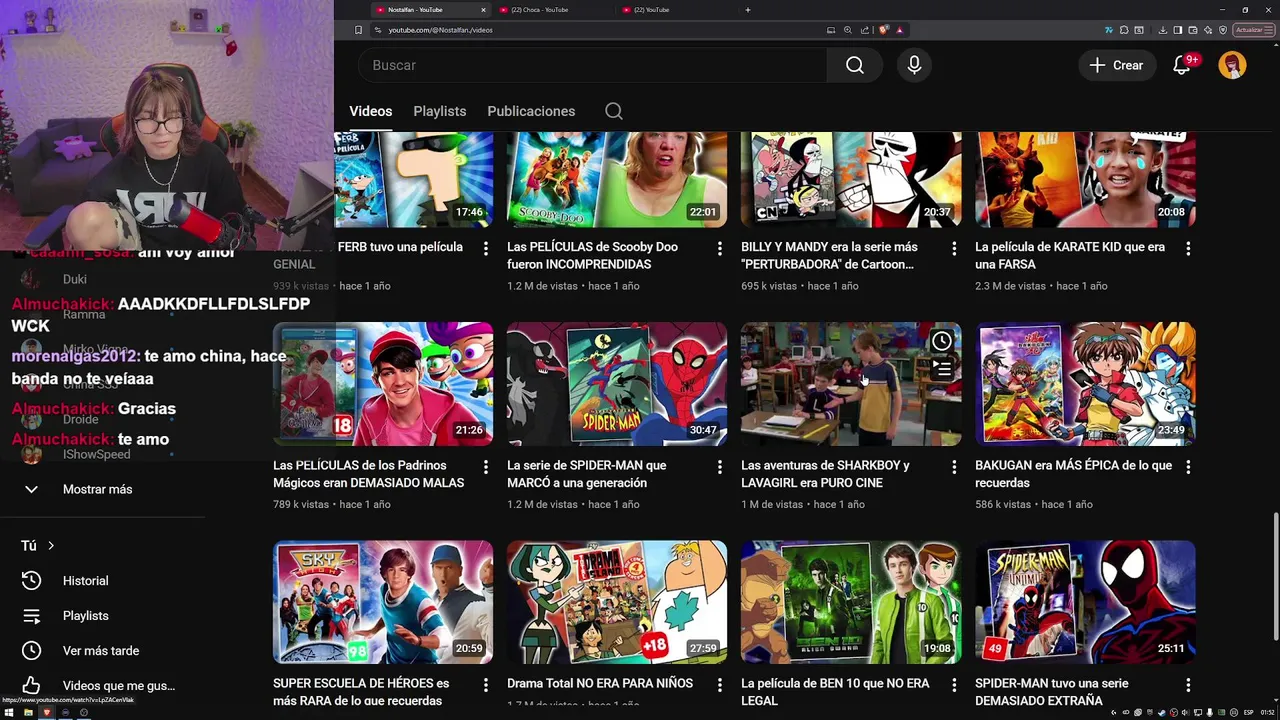Open options menu for SHARKBOY y LAVAGIRL video

click(x=953, y=467)
